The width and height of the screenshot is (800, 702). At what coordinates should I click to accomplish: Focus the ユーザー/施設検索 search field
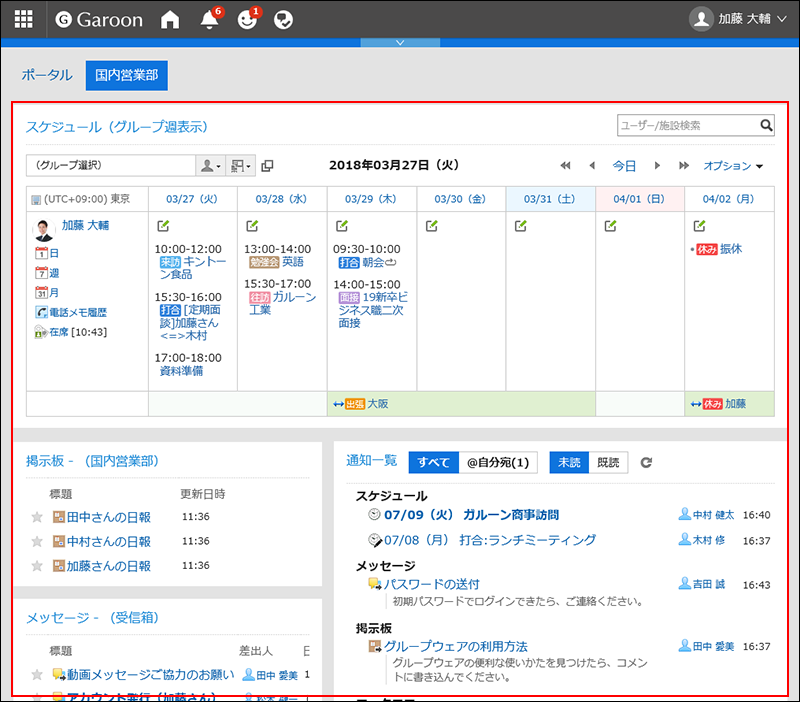coord(688,126)
